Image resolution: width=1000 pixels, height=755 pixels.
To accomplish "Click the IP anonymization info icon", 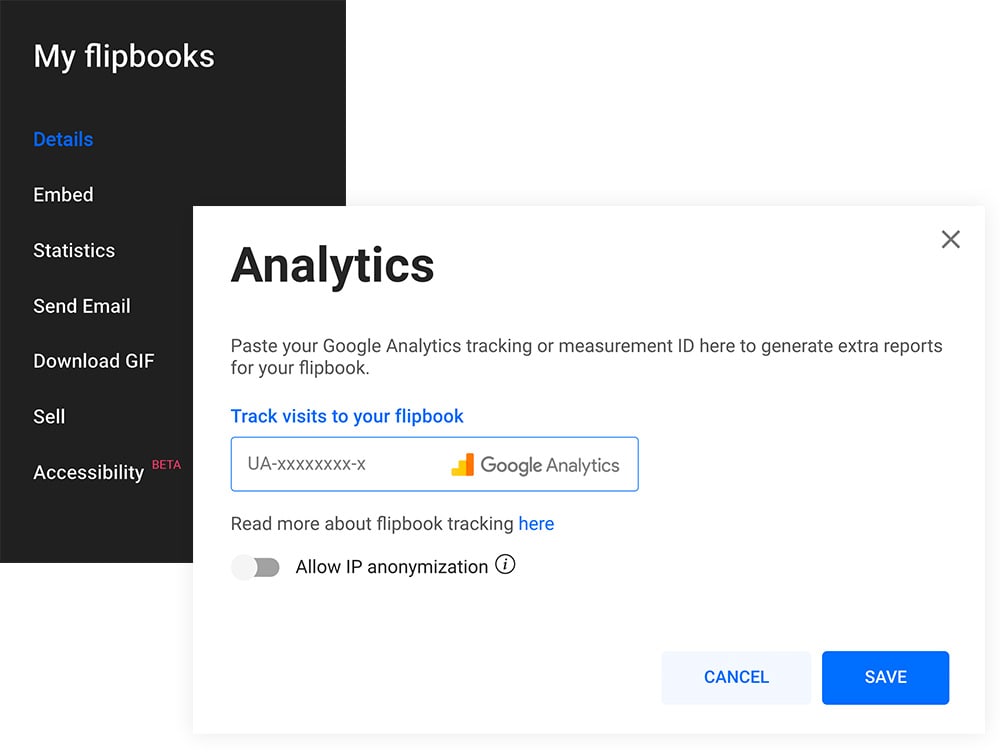I will [x=506, y=566].
